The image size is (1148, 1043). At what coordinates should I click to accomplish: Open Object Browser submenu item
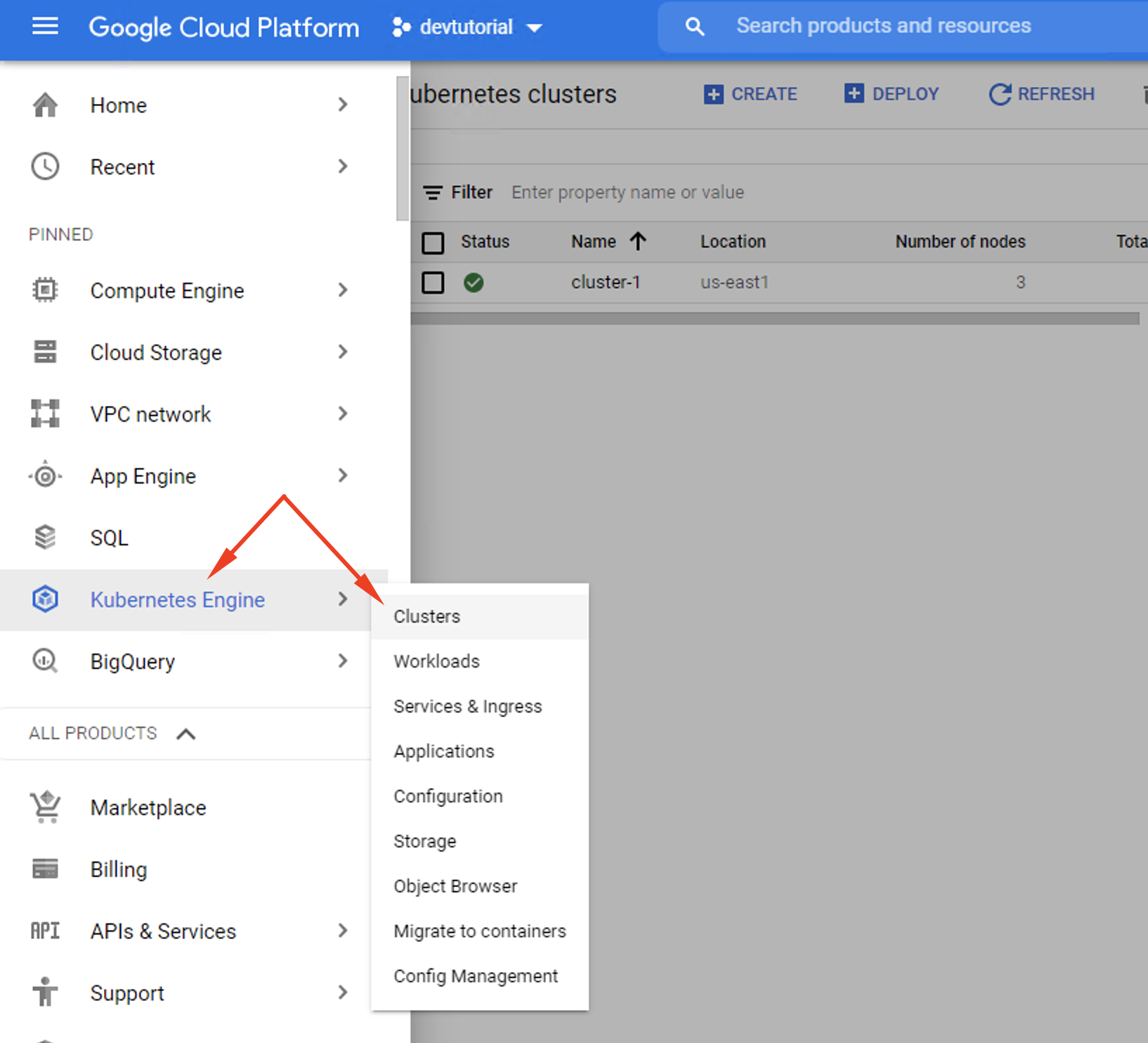coord(480,887)
